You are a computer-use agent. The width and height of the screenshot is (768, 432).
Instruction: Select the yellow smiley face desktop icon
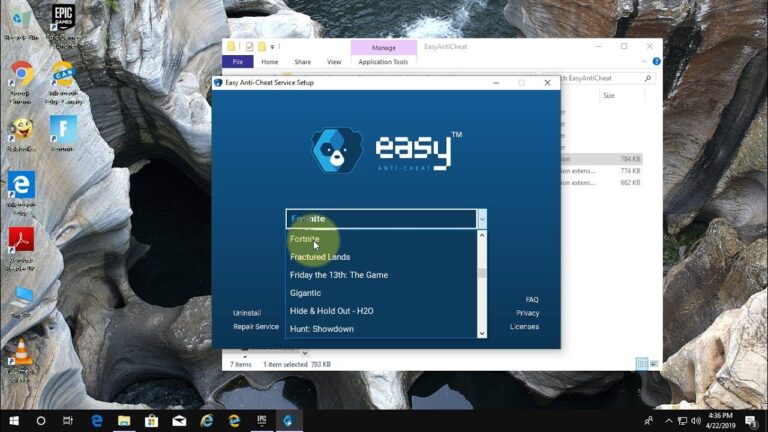(x=21, y=134)
